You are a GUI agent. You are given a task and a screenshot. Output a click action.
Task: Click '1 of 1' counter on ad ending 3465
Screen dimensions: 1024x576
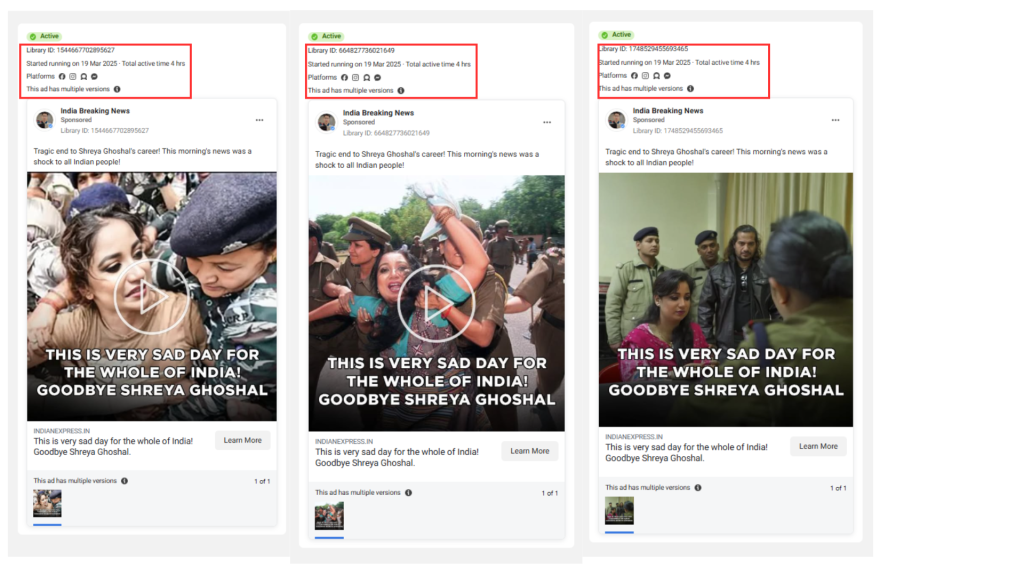coord(838,488)
